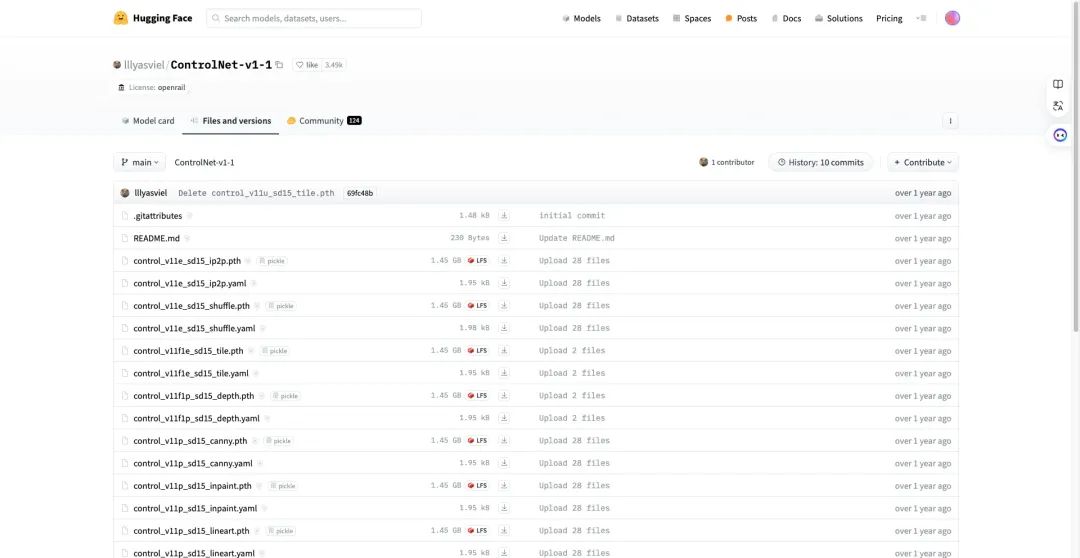This screenshot has height=558, width=1080.
Task: Focus the search models input field
Action: [x=314, y=19]
